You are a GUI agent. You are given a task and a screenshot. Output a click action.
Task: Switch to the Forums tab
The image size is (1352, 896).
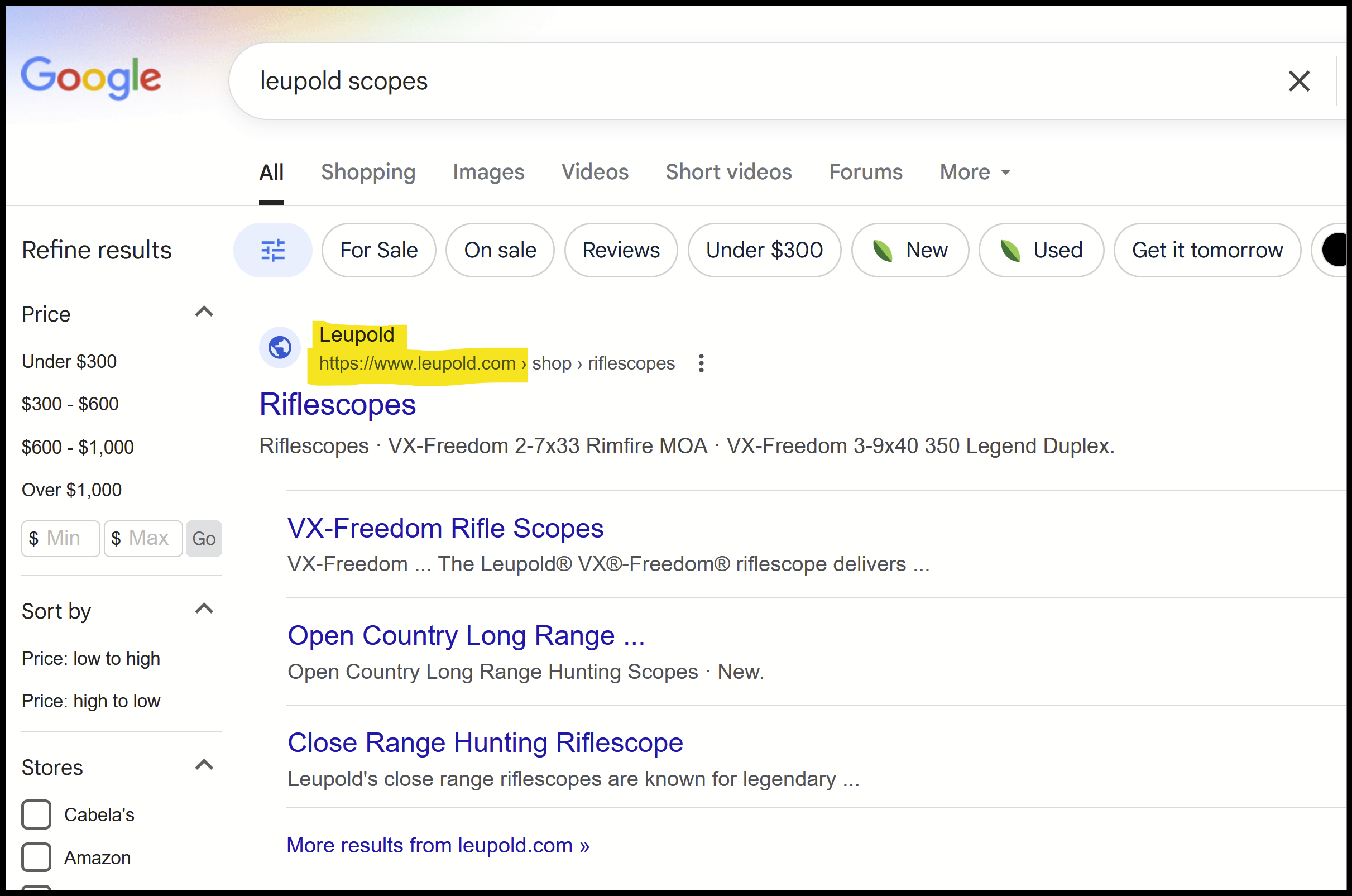(x=866, y=172)
